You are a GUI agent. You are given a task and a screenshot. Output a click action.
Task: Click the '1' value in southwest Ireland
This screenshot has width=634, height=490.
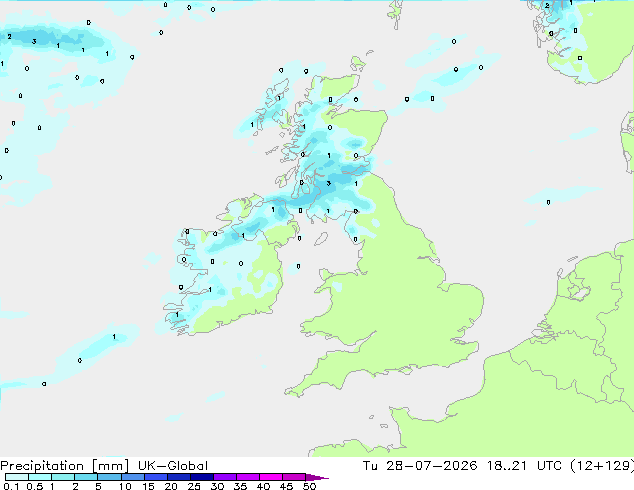[177, 315]
